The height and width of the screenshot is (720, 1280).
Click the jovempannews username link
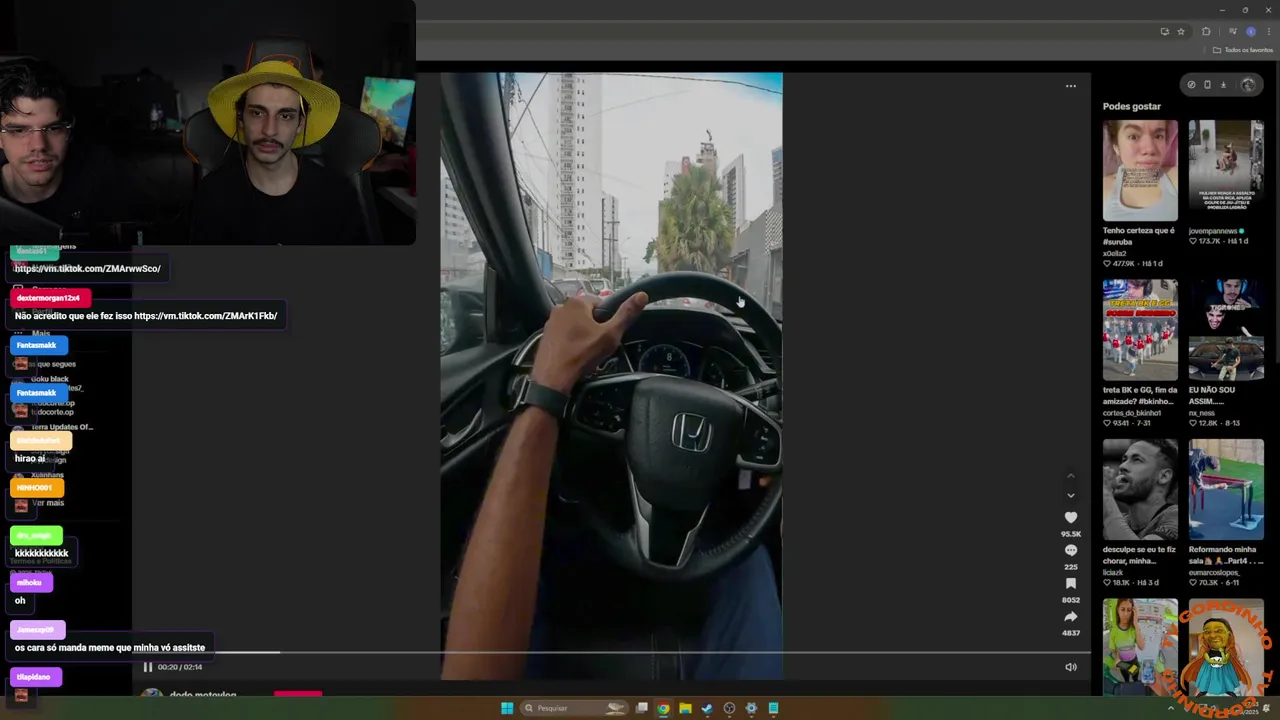[1213, 231]
